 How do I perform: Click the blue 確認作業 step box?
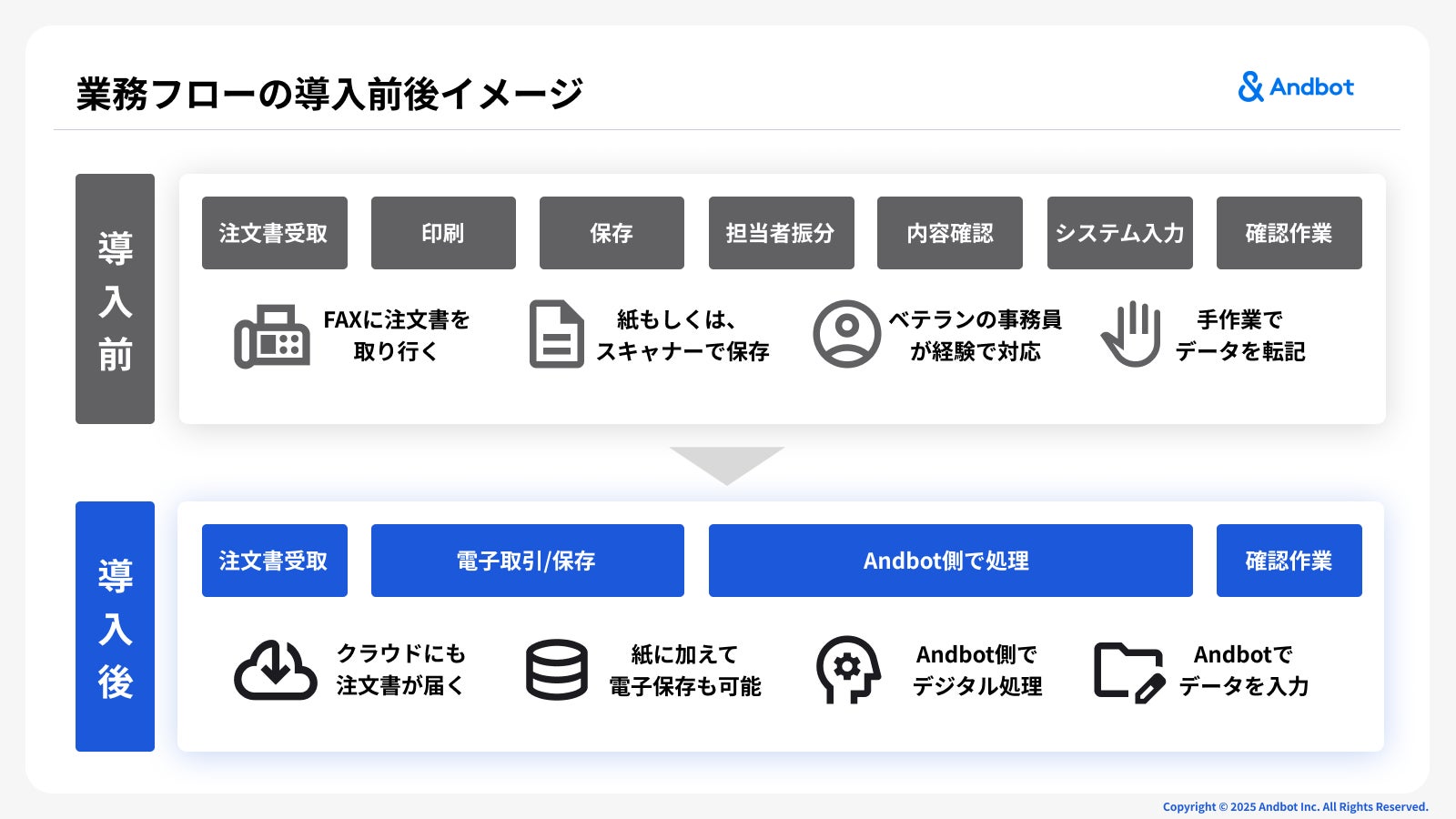[x=1289, y=561]
